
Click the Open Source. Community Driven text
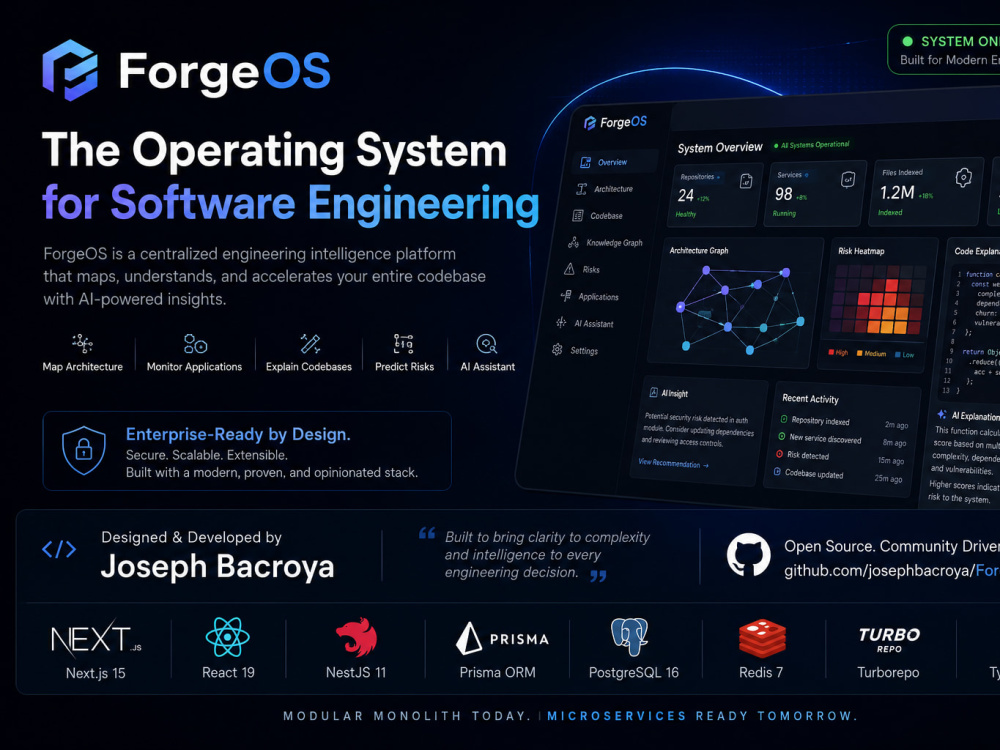click(892, 546)
